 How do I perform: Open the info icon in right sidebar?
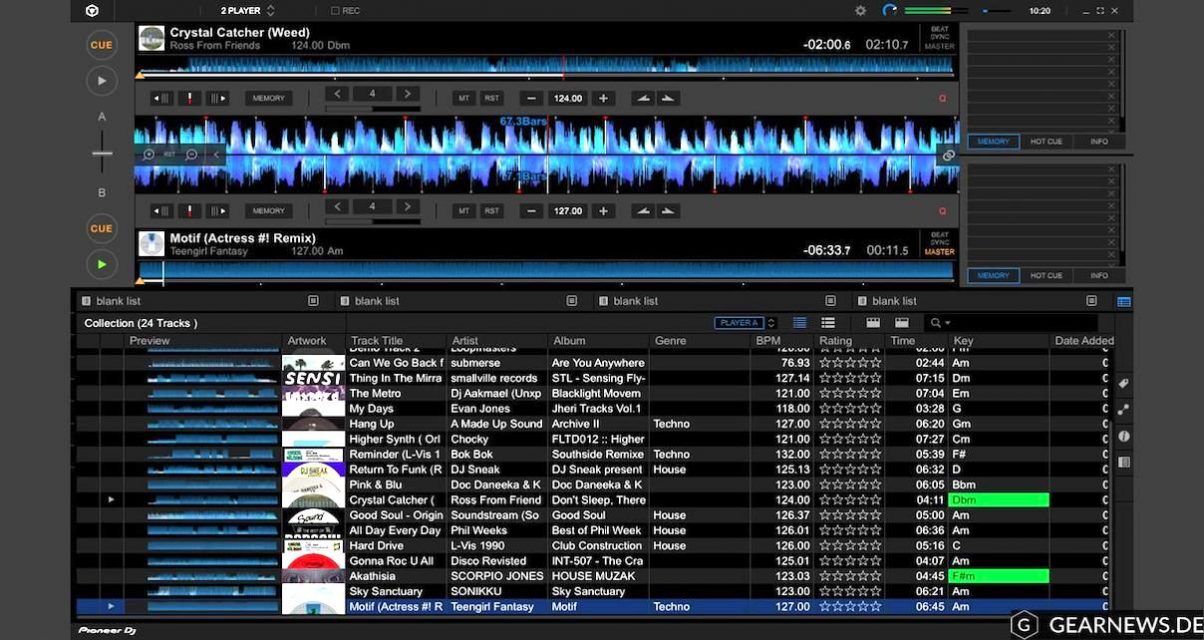pyautogui.click(x=1124, y=436)
